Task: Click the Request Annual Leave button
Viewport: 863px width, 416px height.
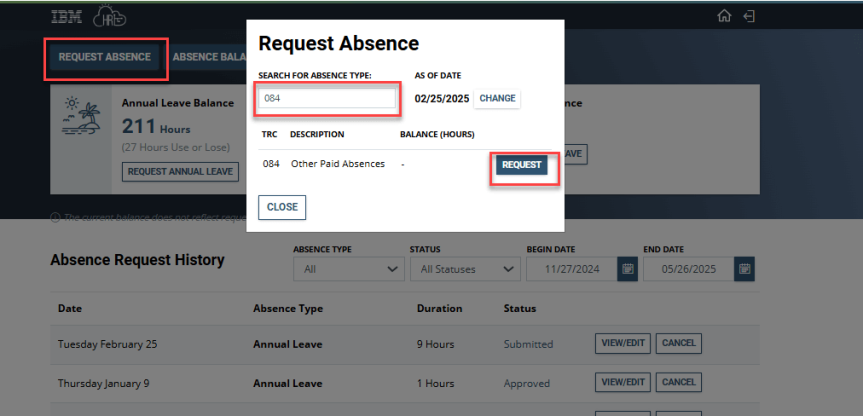Action: (x=180, y=171)
